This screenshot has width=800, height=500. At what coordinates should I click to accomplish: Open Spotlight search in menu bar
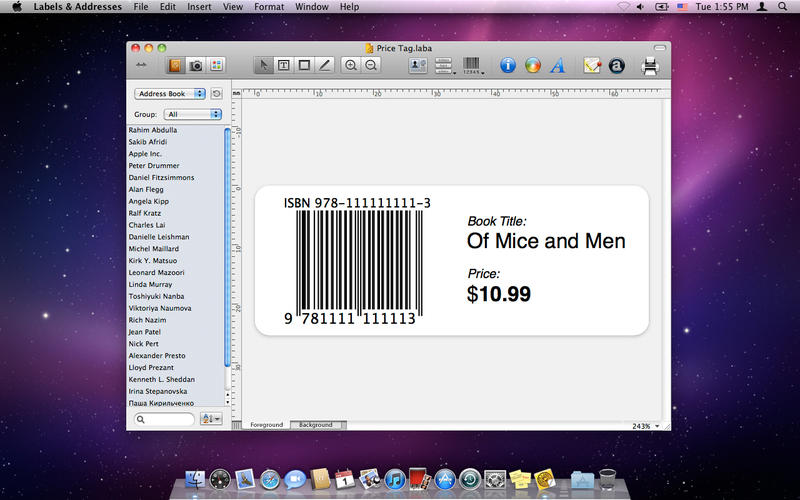tap(782, 7)
